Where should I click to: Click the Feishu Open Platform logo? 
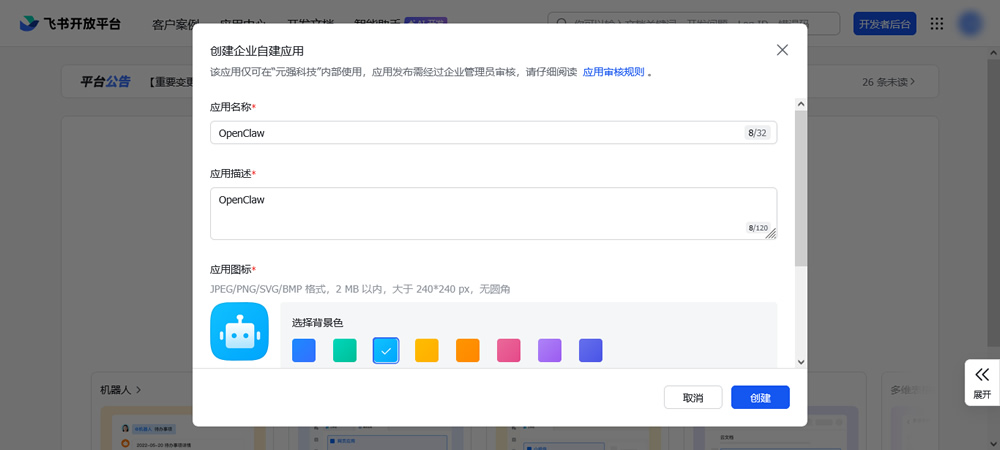click(x=70, y=24)
